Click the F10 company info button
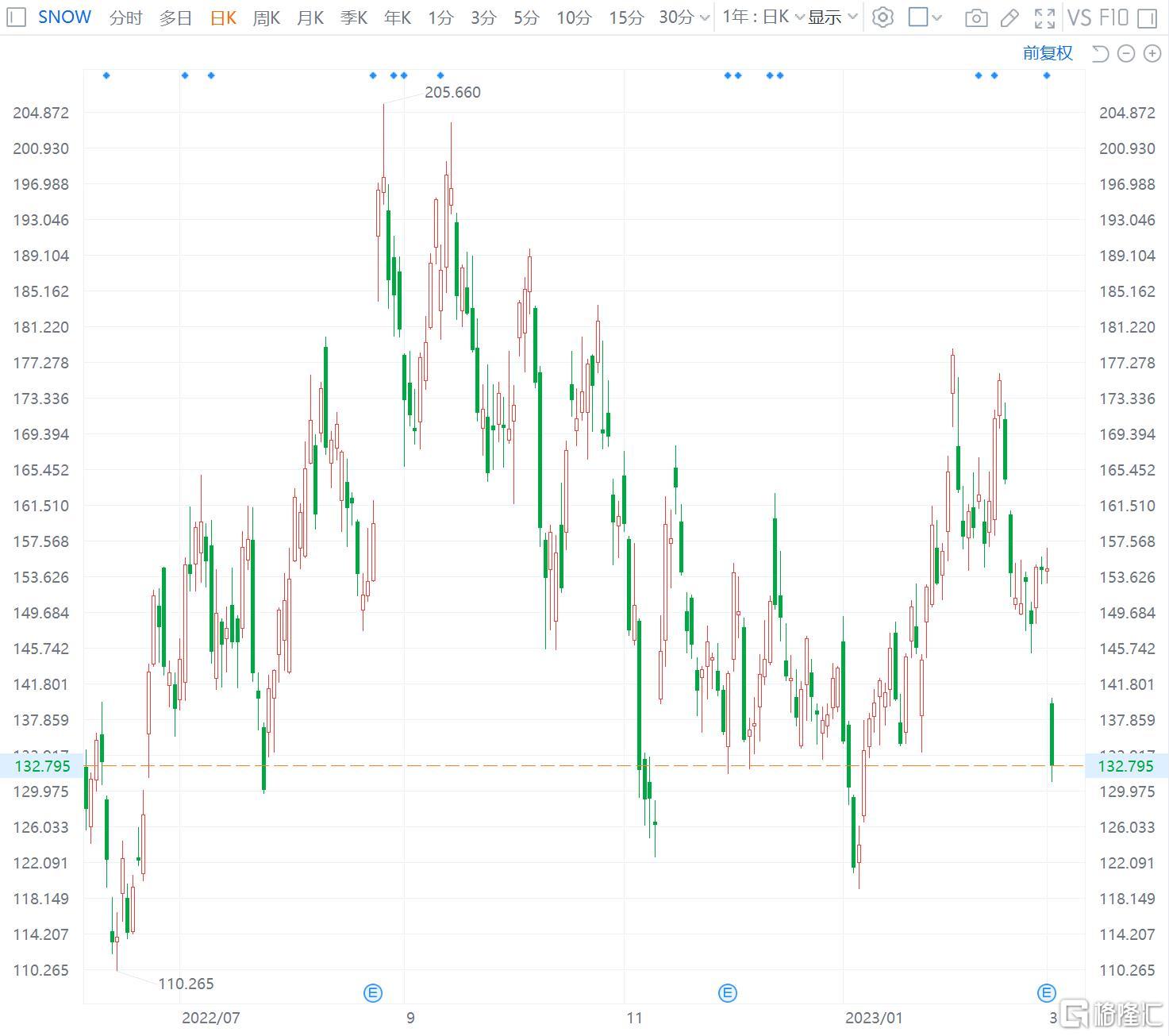The width and height of the screenshot is (1169, 1036). 1113,17
